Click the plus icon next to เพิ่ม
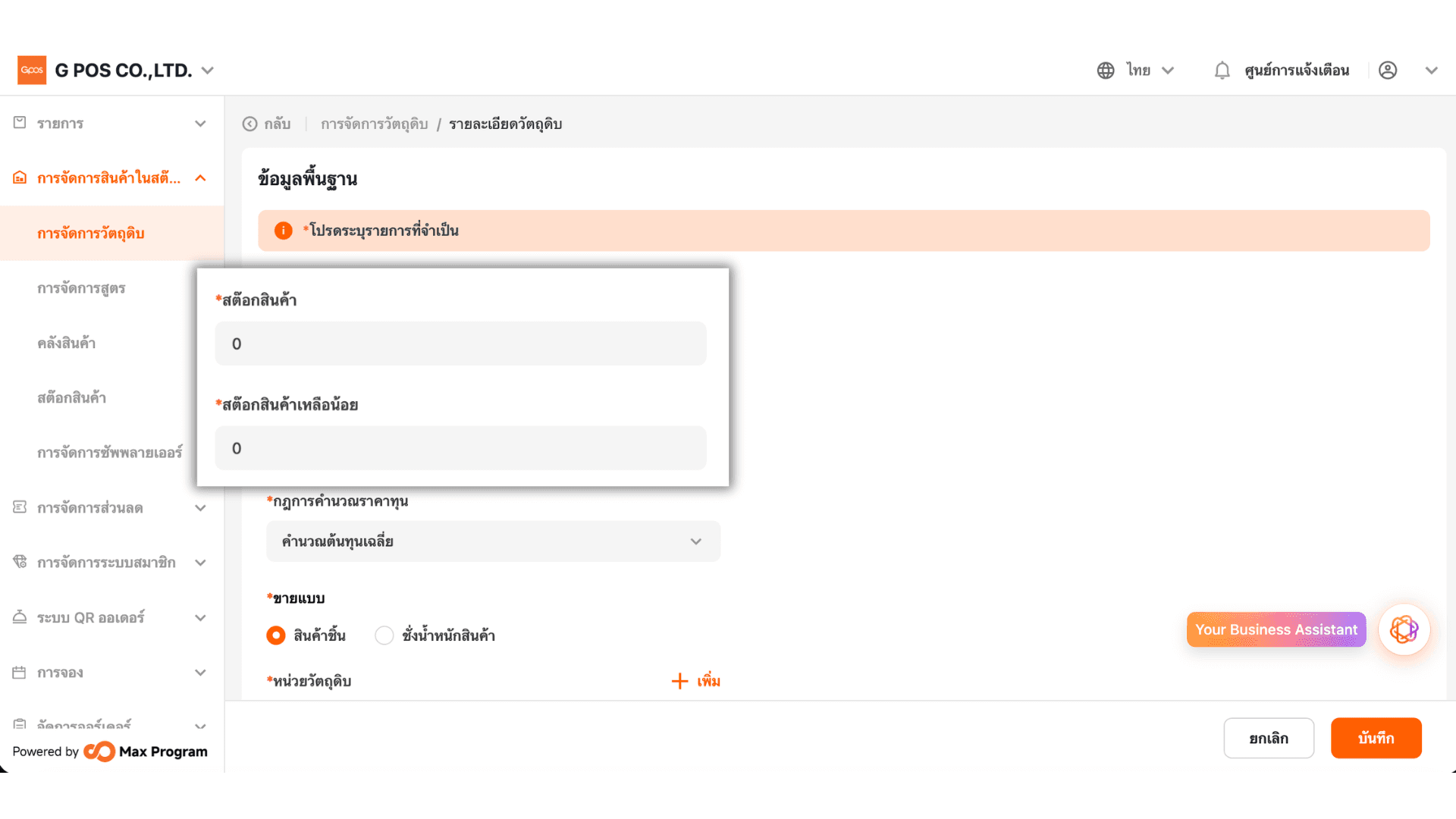 pyautogui.click(x=679, y=681)
